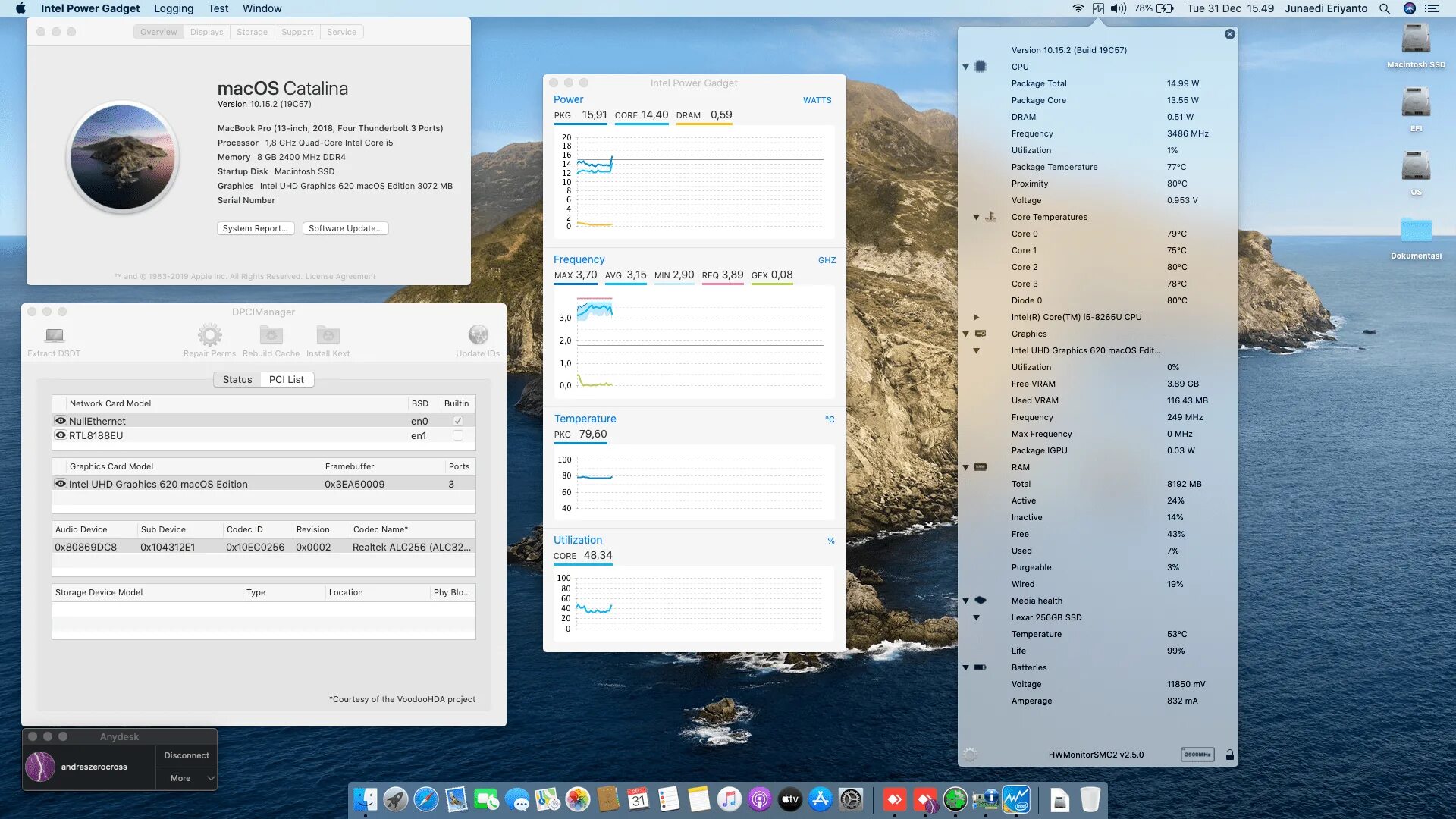Click the Rebuild Cache folder icon
This screenshot has height=819, width=1456.
[271, 335]
